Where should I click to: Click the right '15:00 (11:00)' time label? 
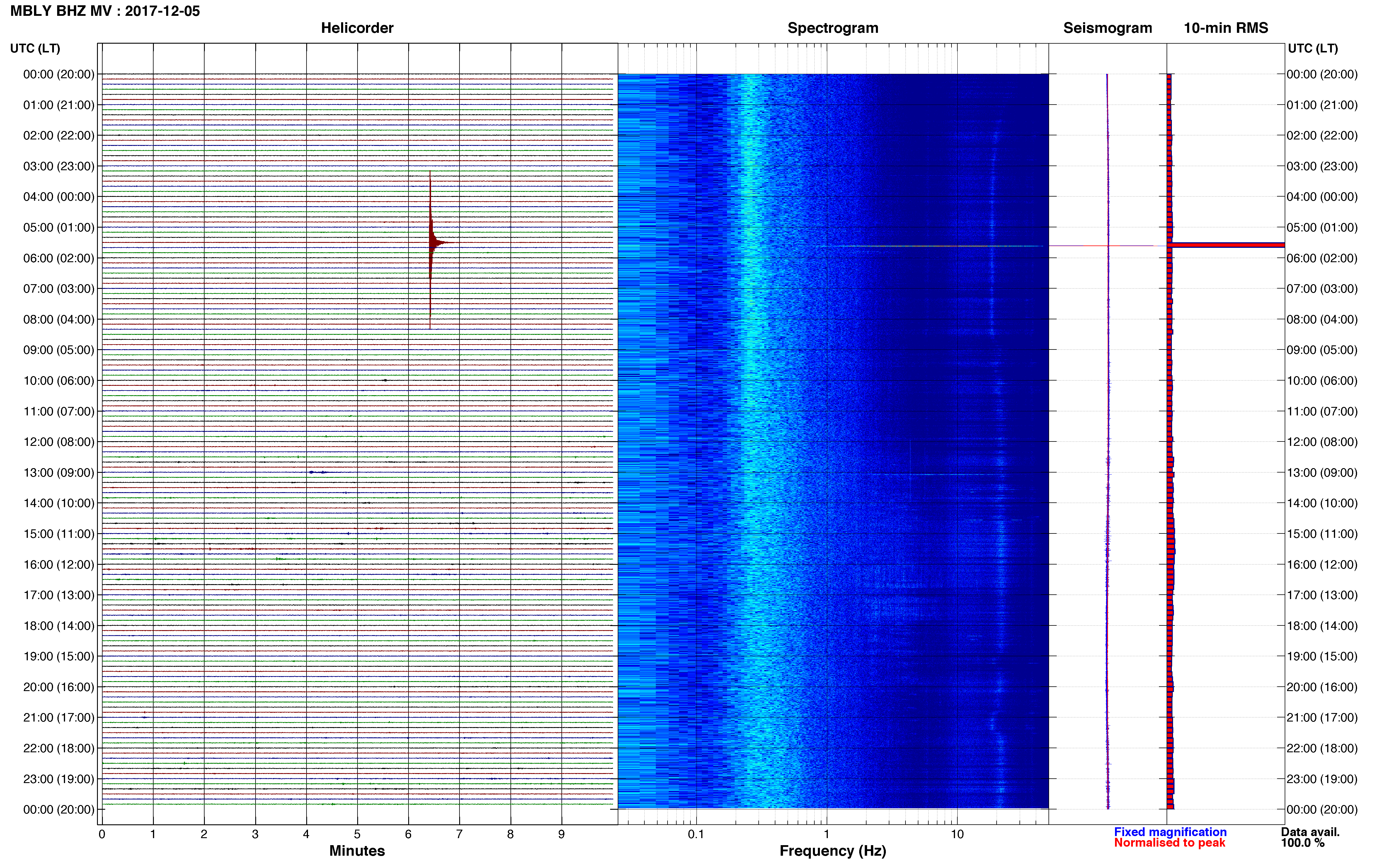click(1322, 534)
